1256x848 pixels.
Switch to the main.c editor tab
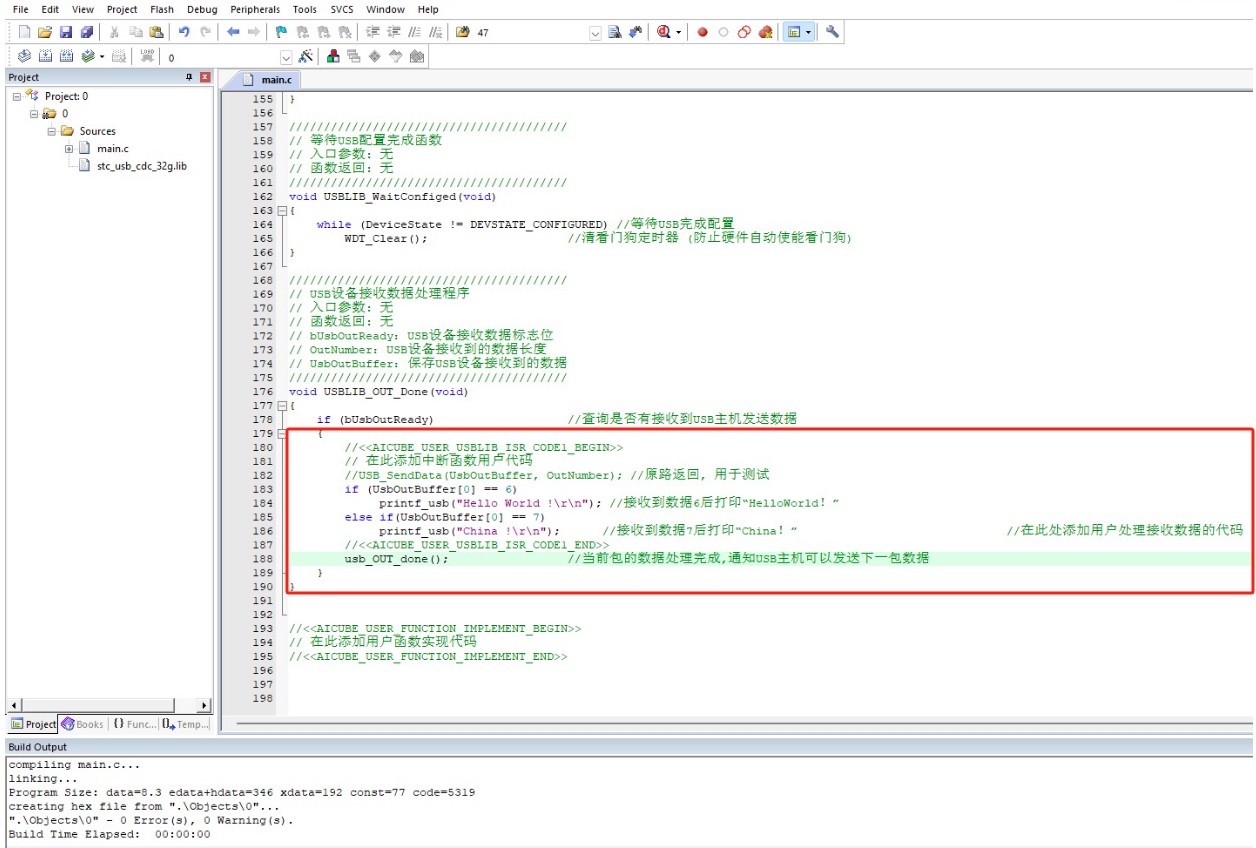coord(263,80)
